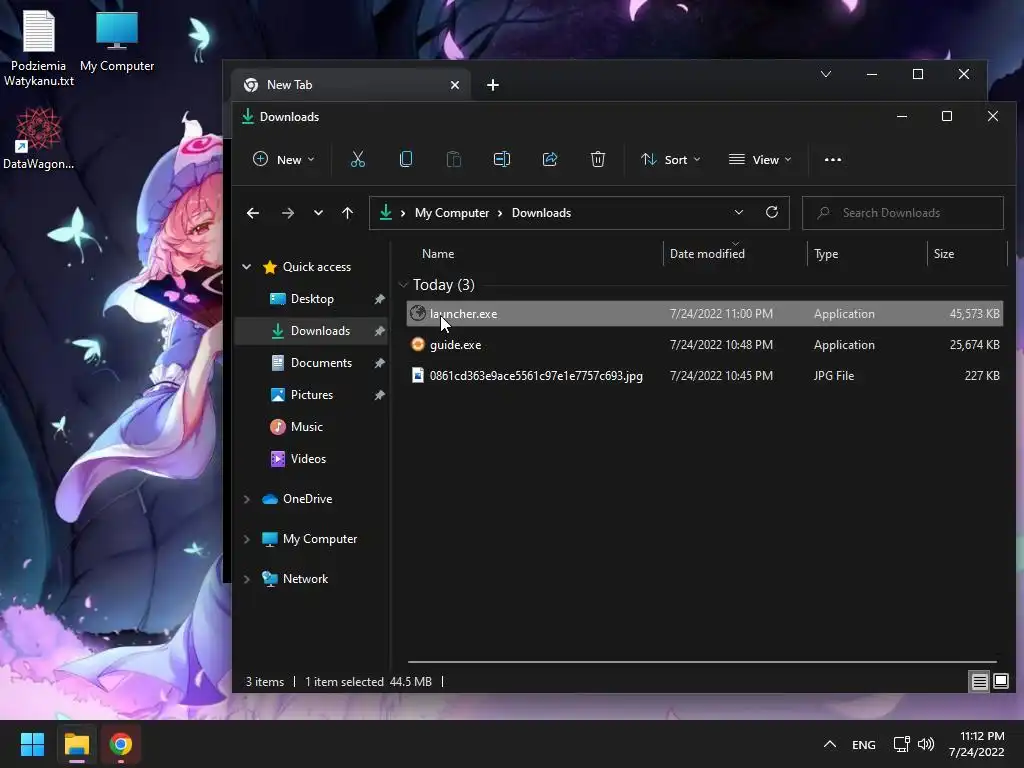Image resolution: width=1024 pixels, height=768 pixels.
Task: Open the View dropdown
Action: (760, 159)
